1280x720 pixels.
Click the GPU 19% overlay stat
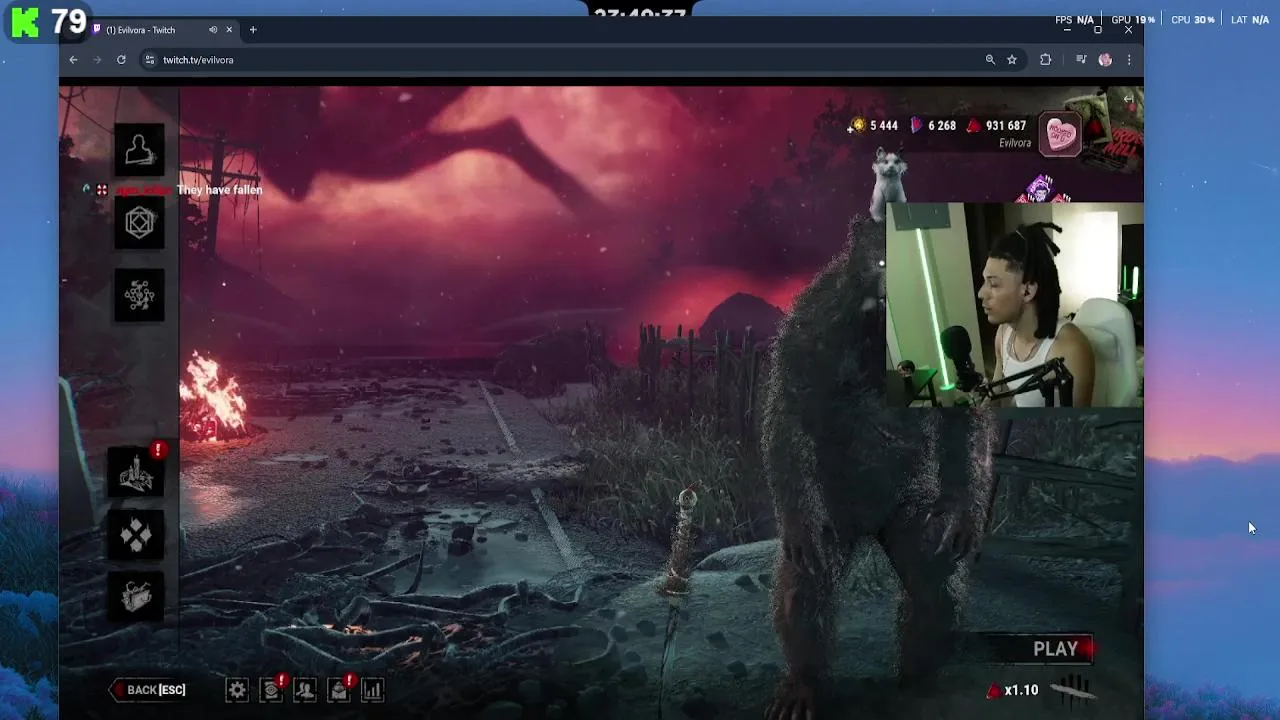[1133, 20]
